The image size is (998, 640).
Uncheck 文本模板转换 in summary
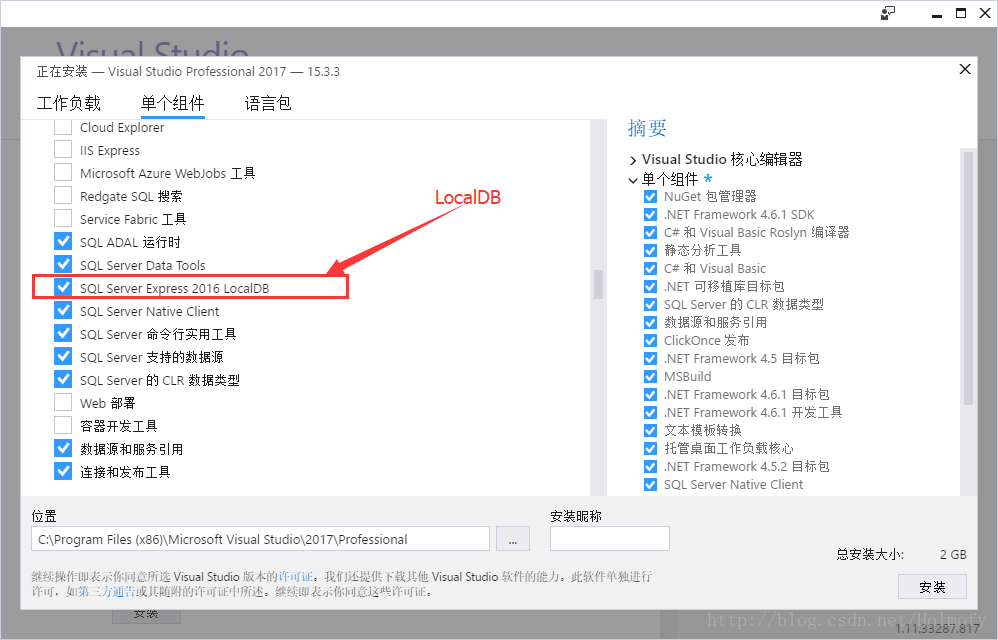click(x=650, y=430)
